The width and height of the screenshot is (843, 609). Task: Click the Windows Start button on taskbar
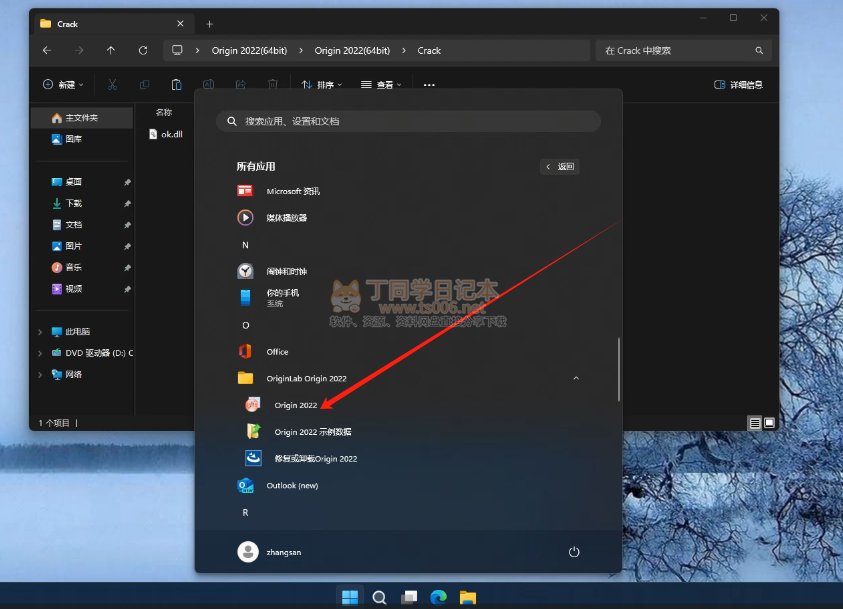(350, 597)
